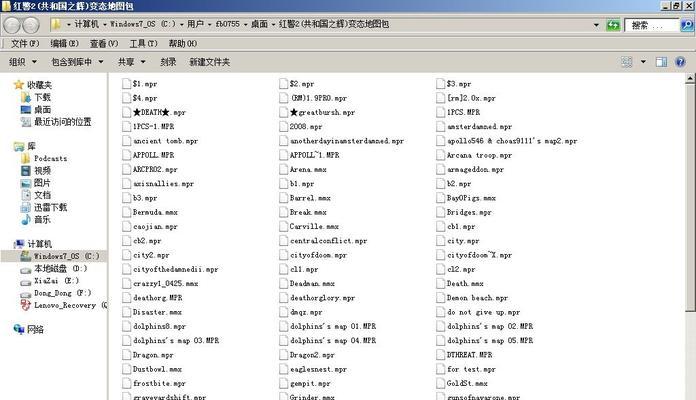This screenshot has height=400, width=696.
Task: Click the 刻录 burn button
Action: (168, 62)
